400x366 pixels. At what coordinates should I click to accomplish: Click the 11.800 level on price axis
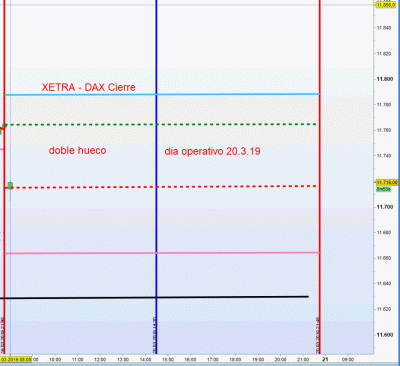coord(385,79)
